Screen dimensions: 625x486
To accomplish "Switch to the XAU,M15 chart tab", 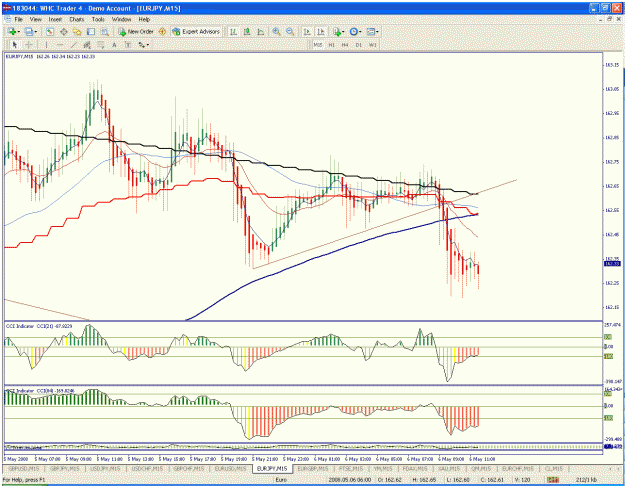I will click(449, 468).
